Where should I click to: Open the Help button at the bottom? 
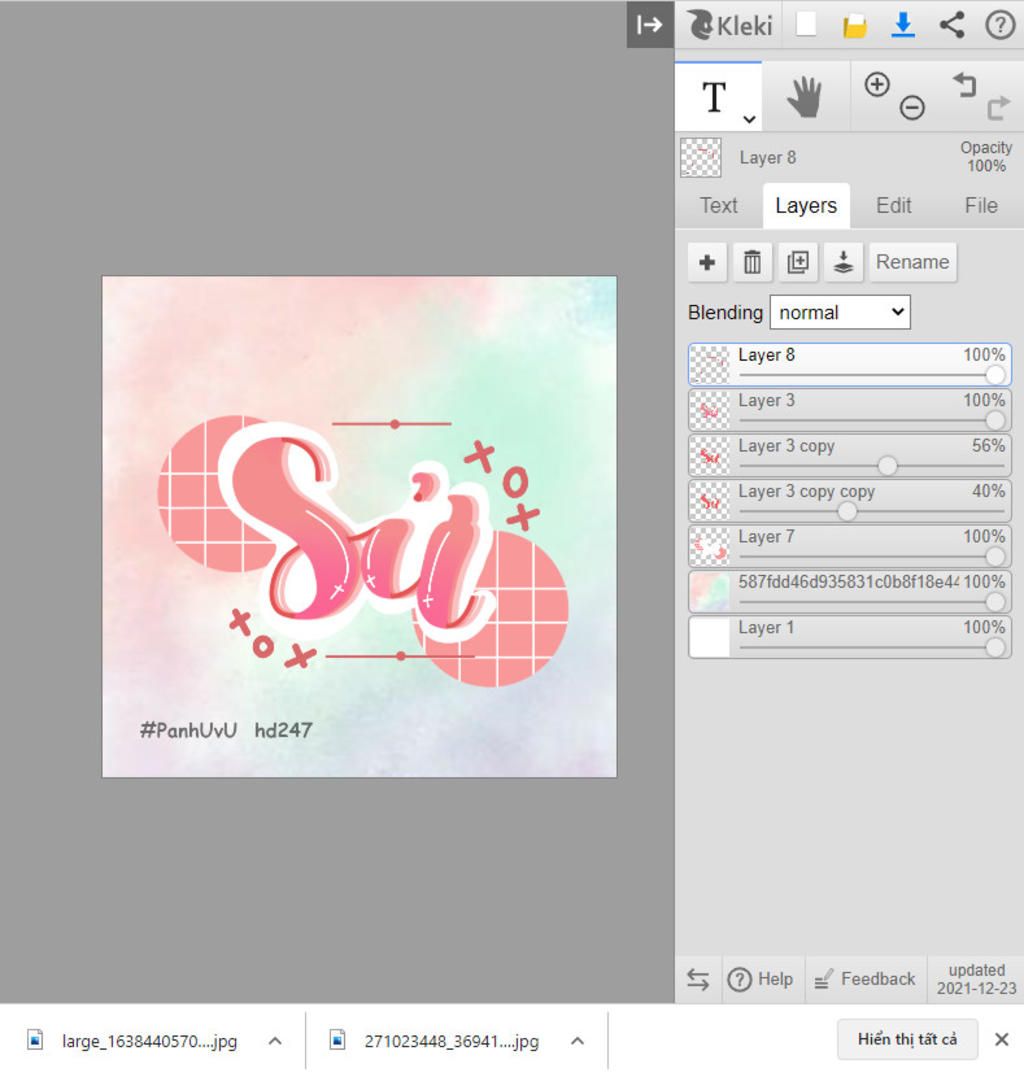[x=761, y=979]
